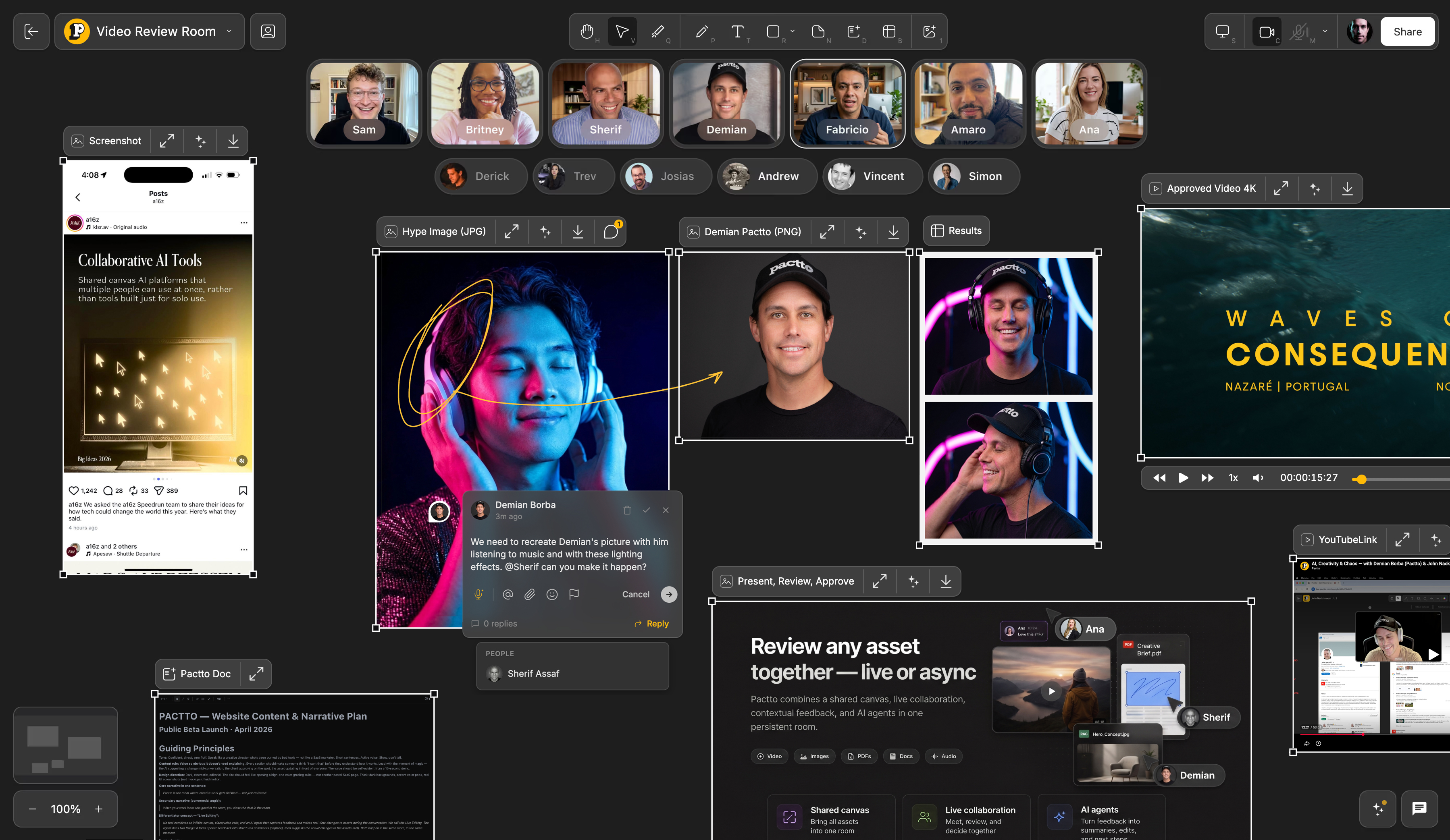Rewind the Approved Video

point(1159,478)
